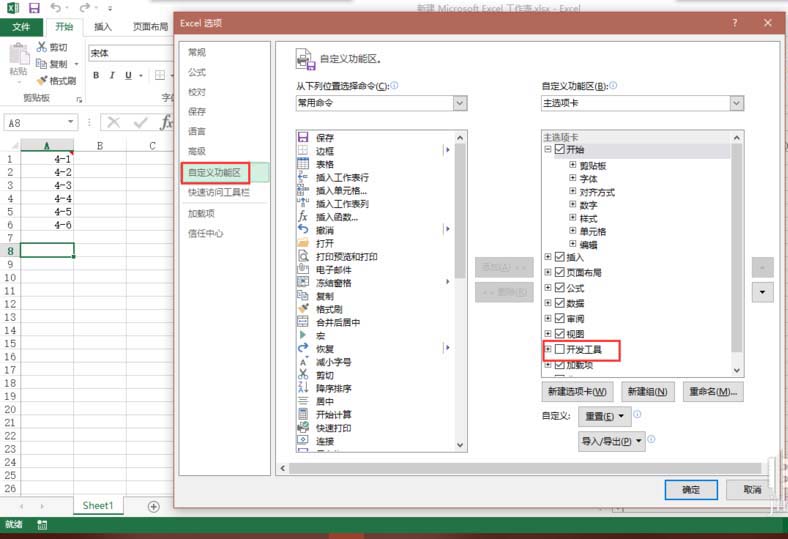Click the Cancel X icon in the formula bar
Screen dimensions: 788x539
point(114,122)
